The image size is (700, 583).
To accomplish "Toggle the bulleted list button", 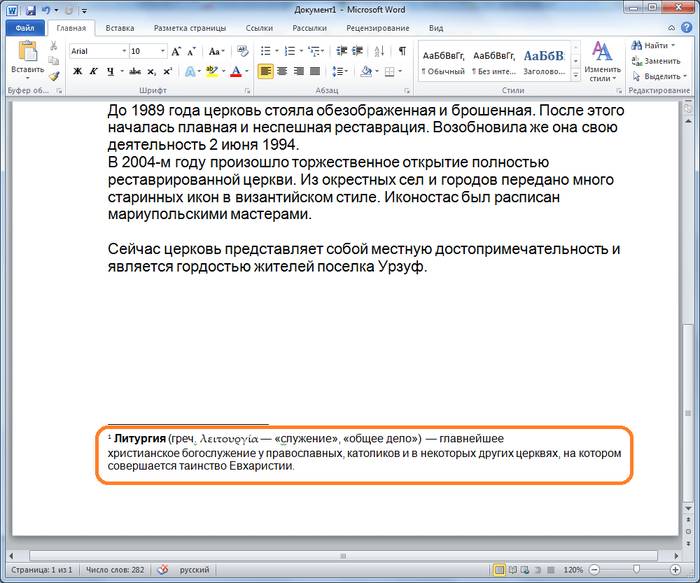I will [x=265, y=51].
